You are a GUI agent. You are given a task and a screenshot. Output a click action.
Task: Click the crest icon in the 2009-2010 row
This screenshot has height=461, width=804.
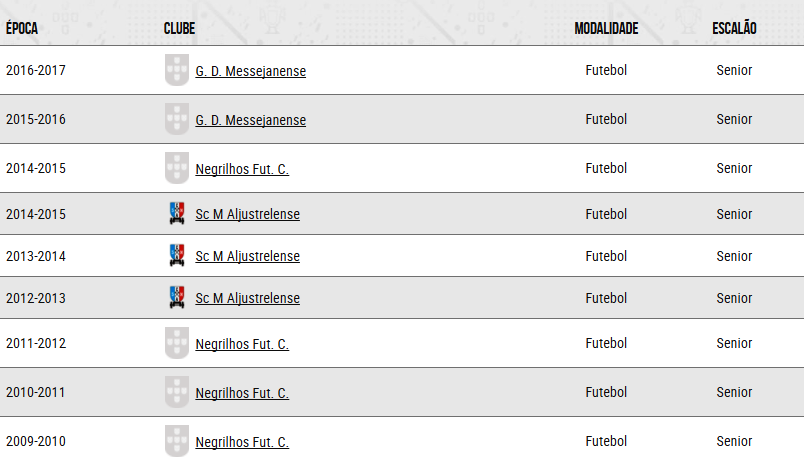(x=177, y=441)
